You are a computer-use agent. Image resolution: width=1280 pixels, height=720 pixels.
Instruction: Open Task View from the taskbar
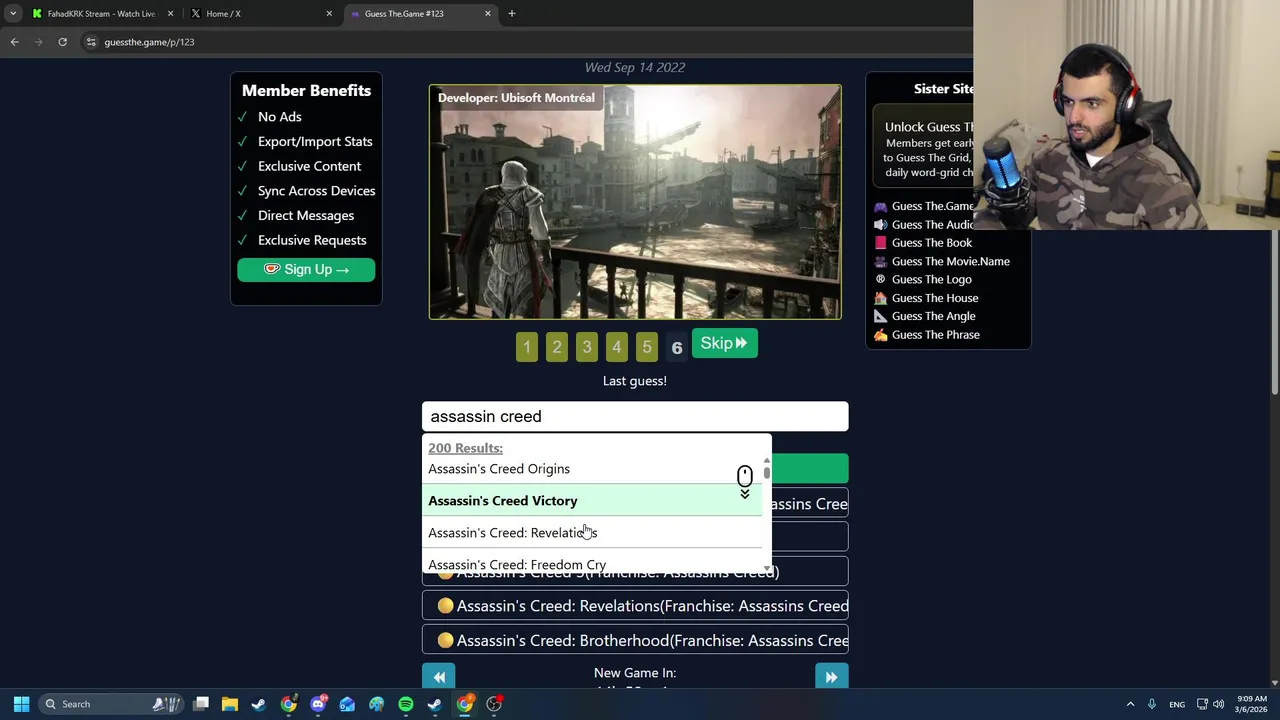(201, 704)
